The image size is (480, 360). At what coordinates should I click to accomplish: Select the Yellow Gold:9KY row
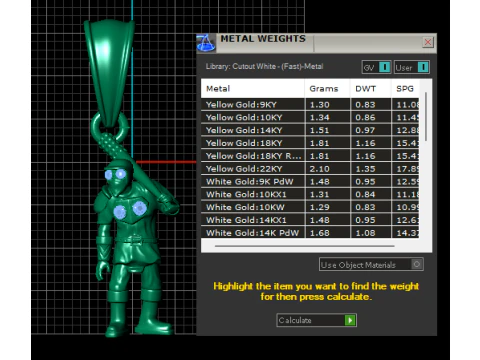(310, 105)
